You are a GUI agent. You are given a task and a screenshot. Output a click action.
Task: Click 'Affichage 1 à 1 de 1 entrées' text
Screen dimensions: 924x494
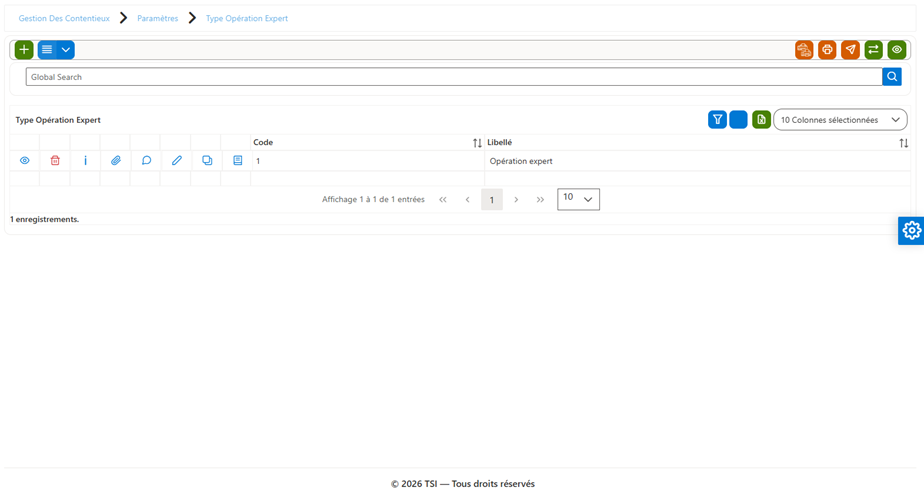(x=373, y=199)
